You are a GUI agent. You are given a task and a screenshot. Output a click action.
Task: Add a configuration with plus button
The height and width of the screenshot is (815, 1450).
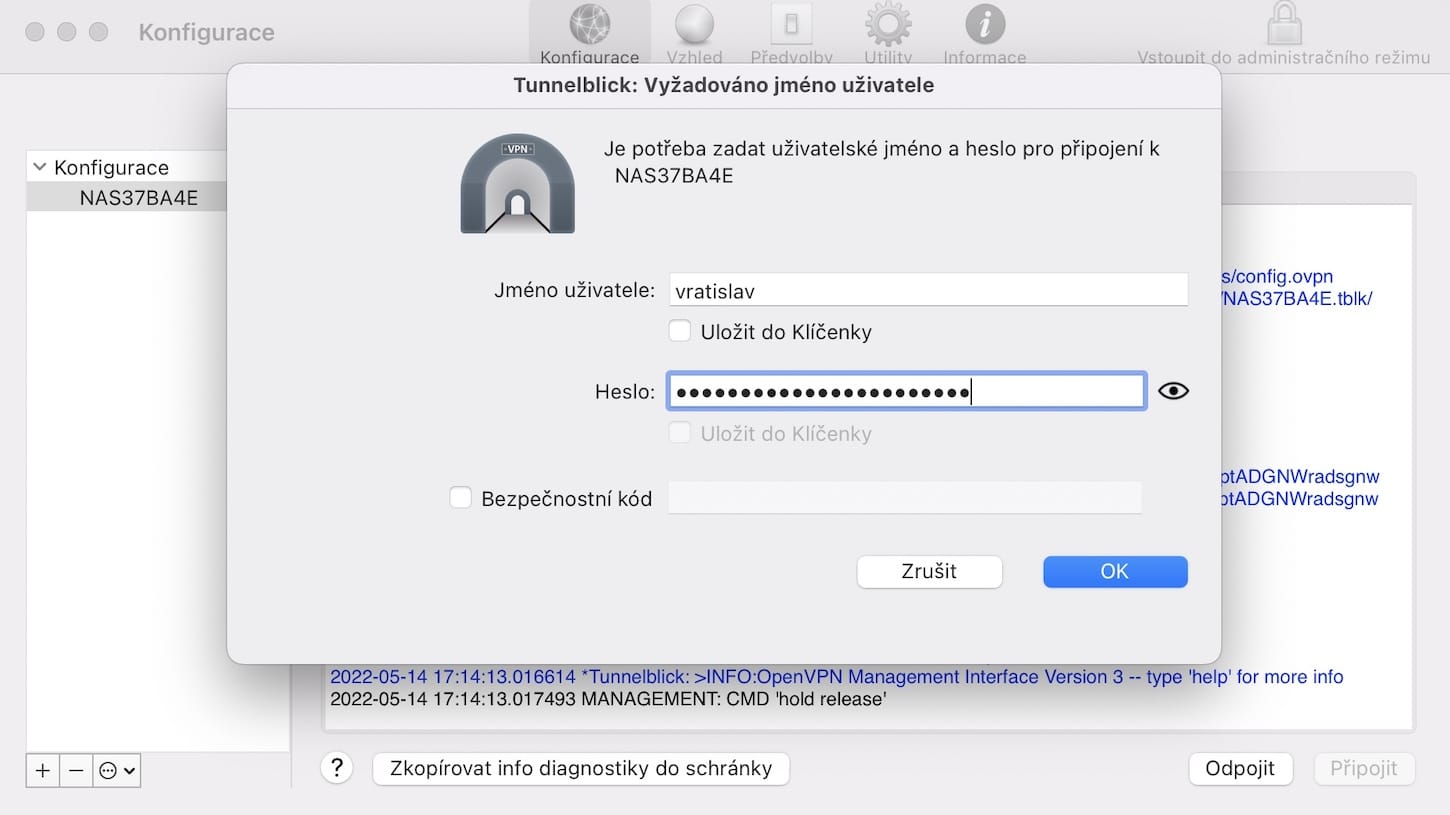click(x=42, y=770)
